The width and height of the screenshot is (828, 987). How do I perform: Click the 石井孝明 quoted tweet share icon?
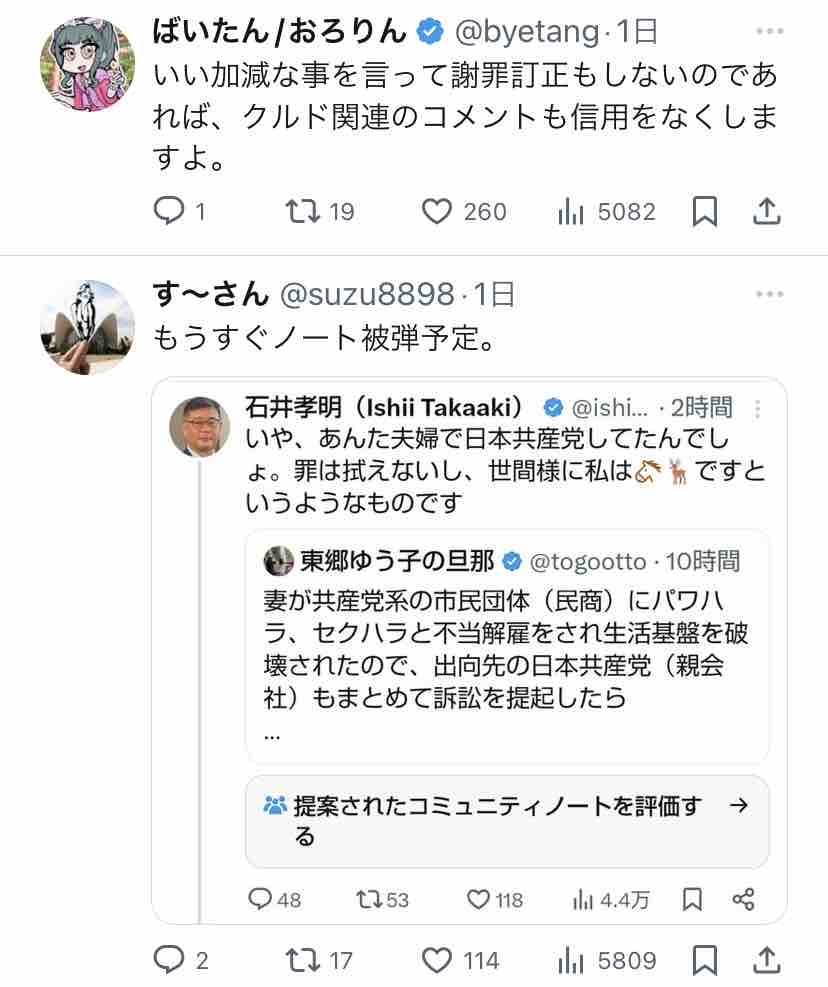click(743, 899)
